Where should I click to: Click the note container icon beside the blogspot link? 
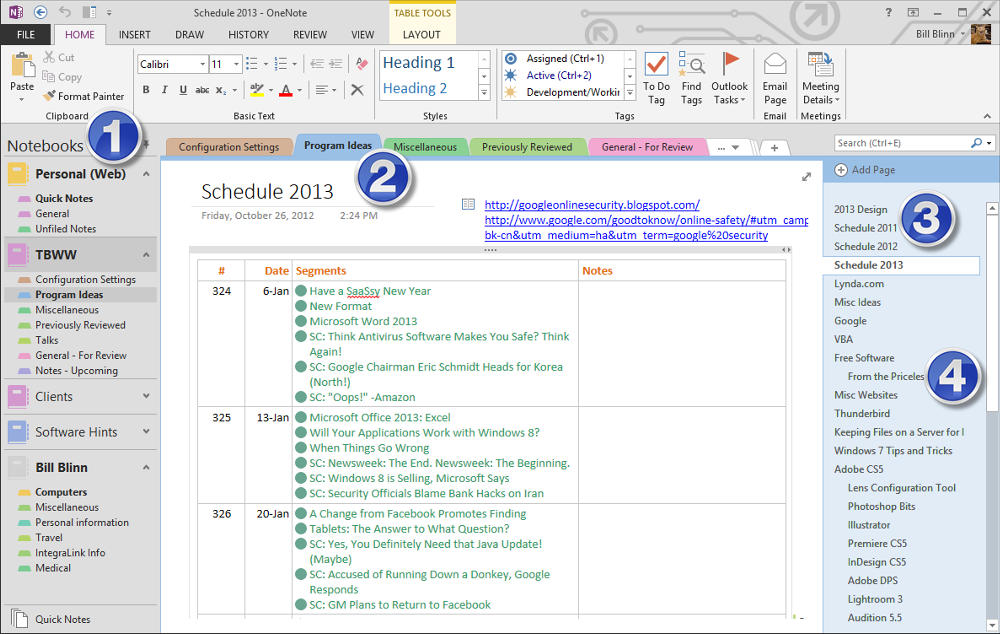point(468,205)
